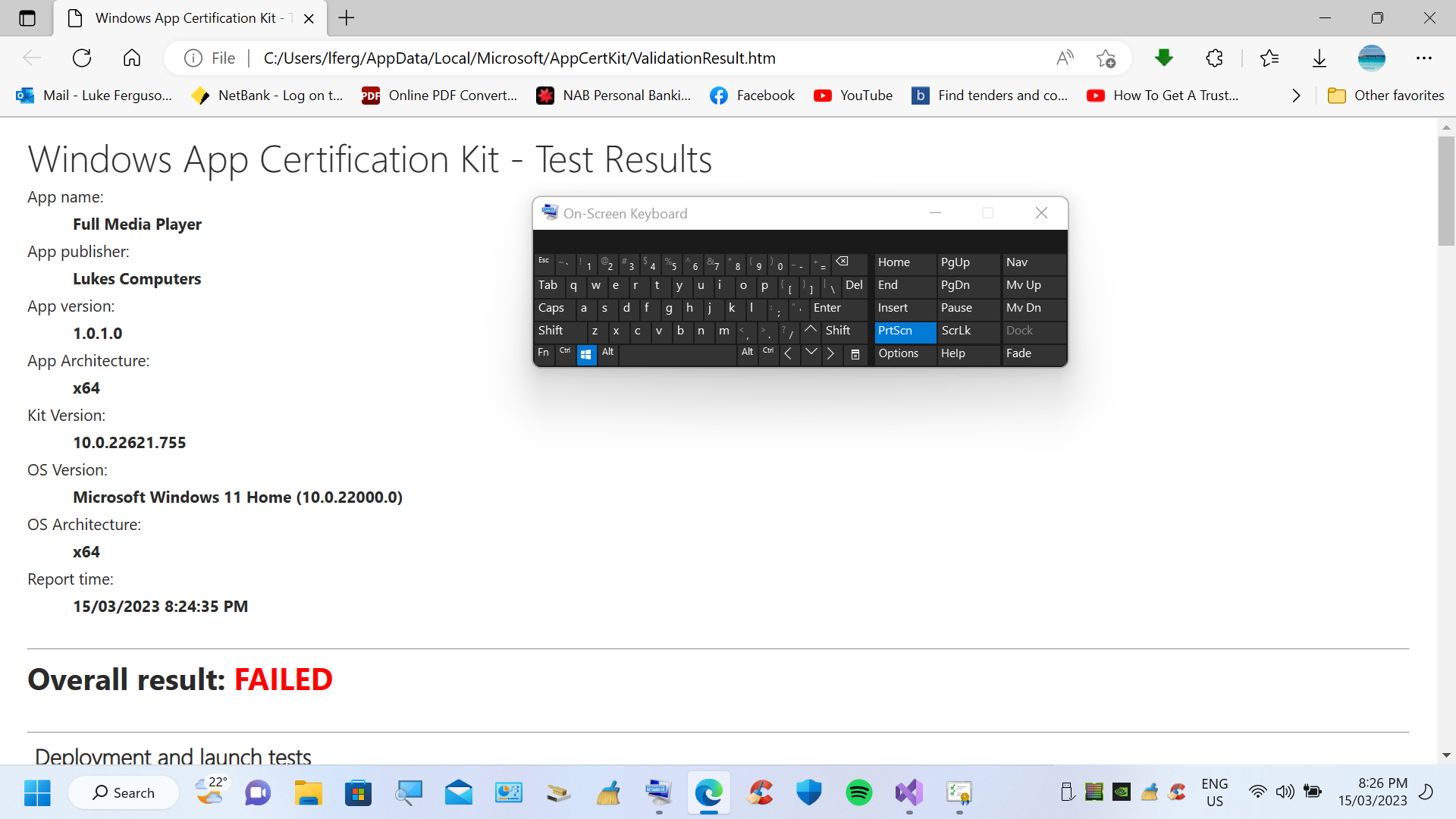Image resolution: width=1456 pixels, height=819 pixels.
Task: Click the browser Refresh icon
Action: point(82,58)
